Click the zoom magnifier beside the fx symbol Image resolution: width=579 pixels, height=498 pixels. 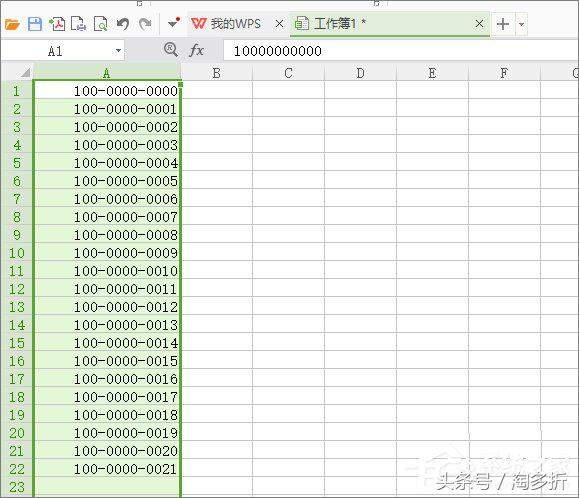point(171,49)
